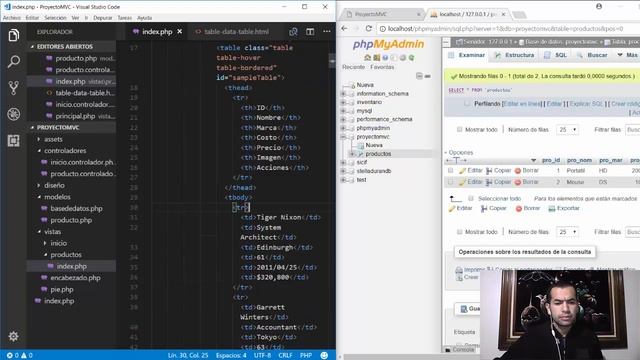Image resolution: width=640 pixels, height=360 pixels.
Task: Open the SQL tab in phpMyAdmin
Action: click(556, 55)
